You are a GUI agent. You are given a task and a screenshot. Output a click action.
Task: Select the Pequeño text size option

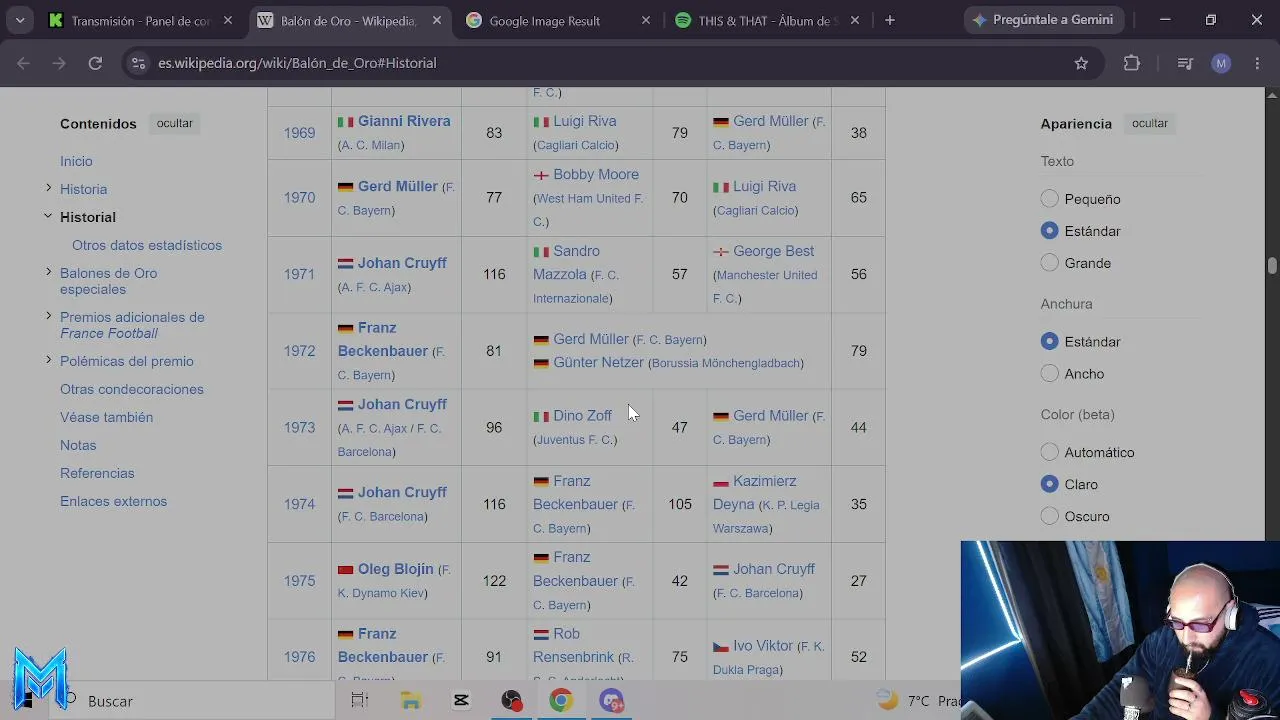pyautogui.click(x=1049, y=199)
